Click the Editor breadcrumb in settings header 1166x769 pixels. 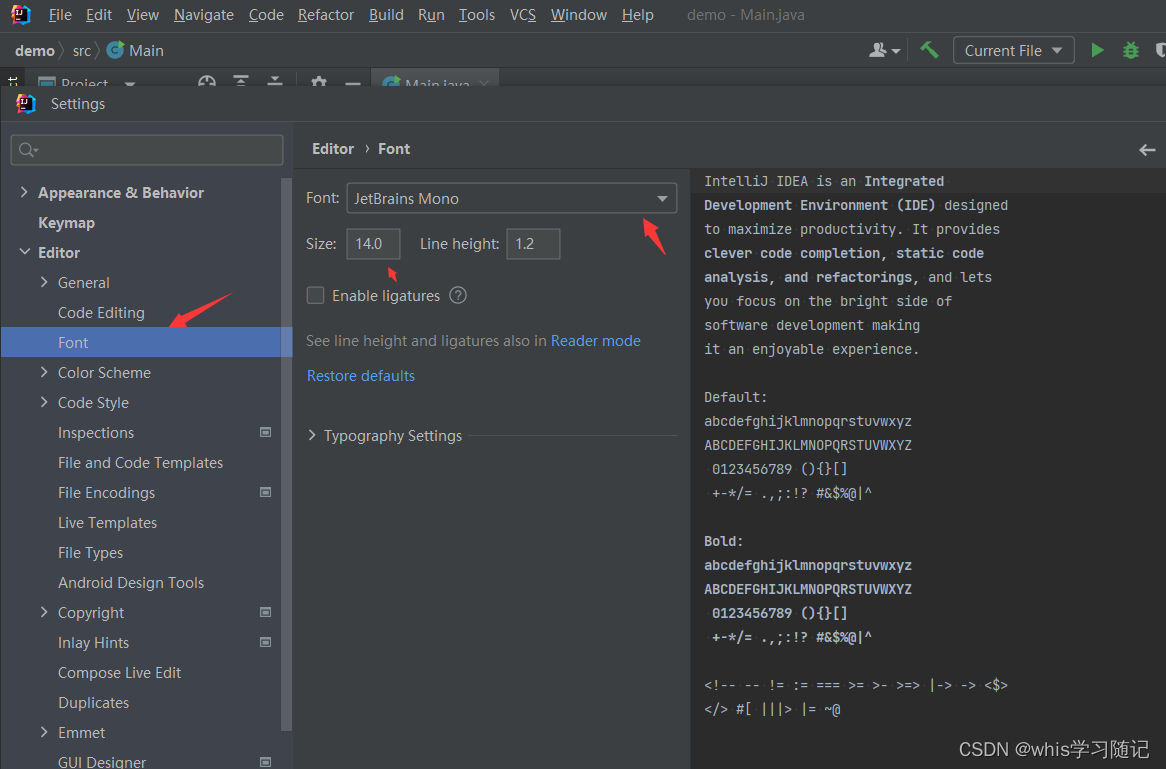(x=332, y=149)
